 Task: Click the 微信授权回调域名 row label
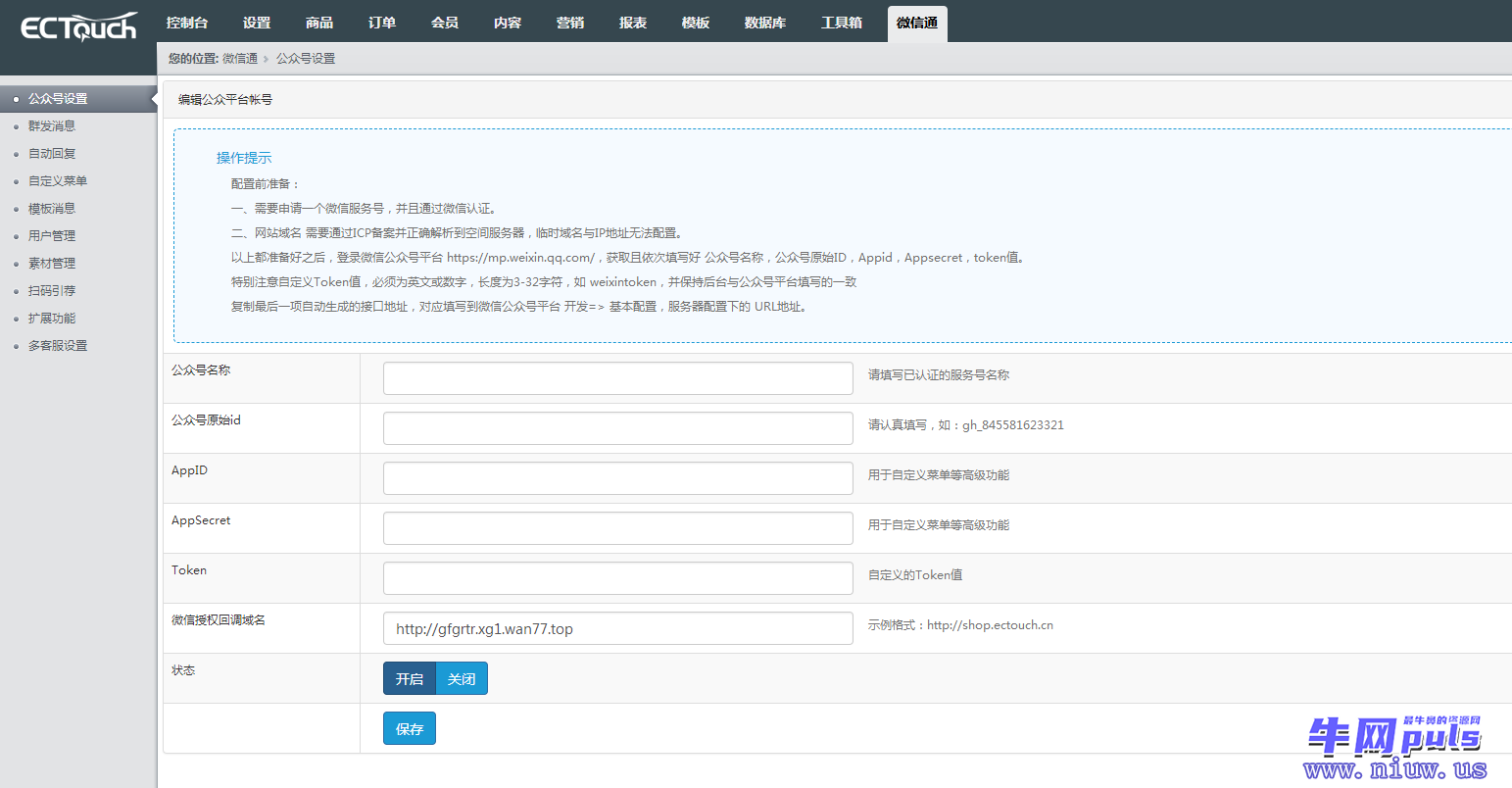[219, 620]
